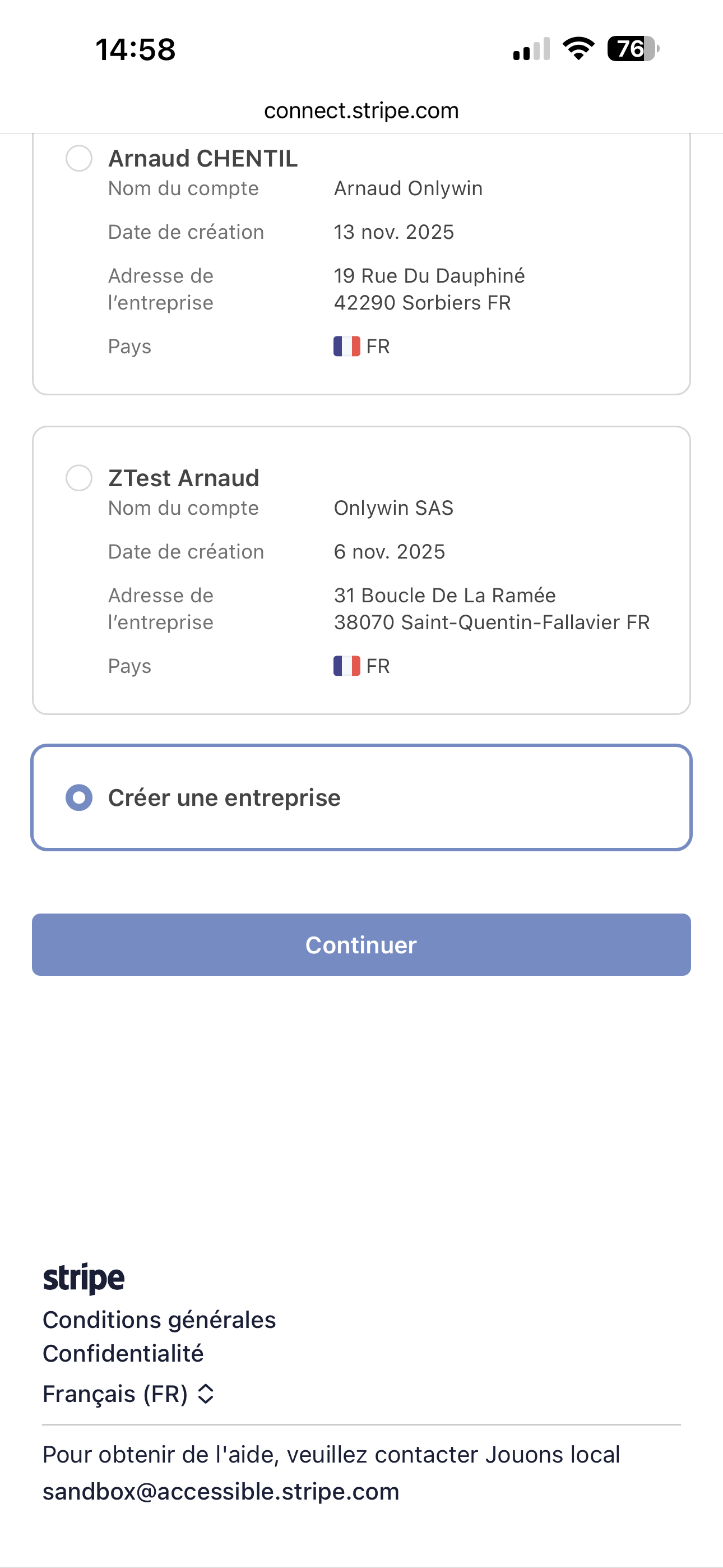This screenshot has height=1568, width=723.
Task: Click the sandbox@accessible.stripe.com email address
Action: point(221,1491)
